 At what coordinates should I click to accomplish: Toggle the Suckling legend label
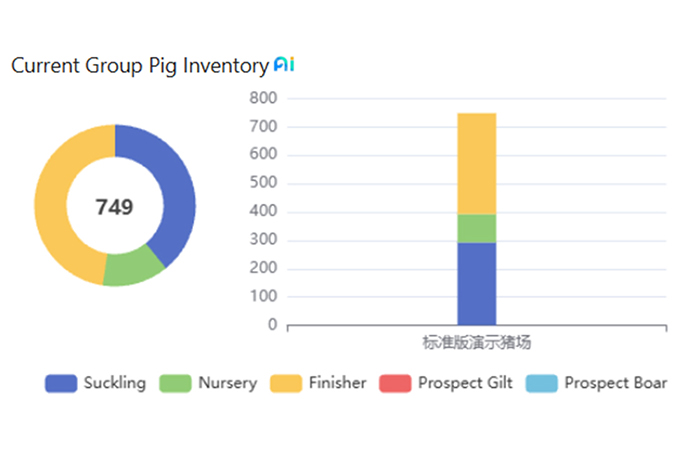(114, 383)
